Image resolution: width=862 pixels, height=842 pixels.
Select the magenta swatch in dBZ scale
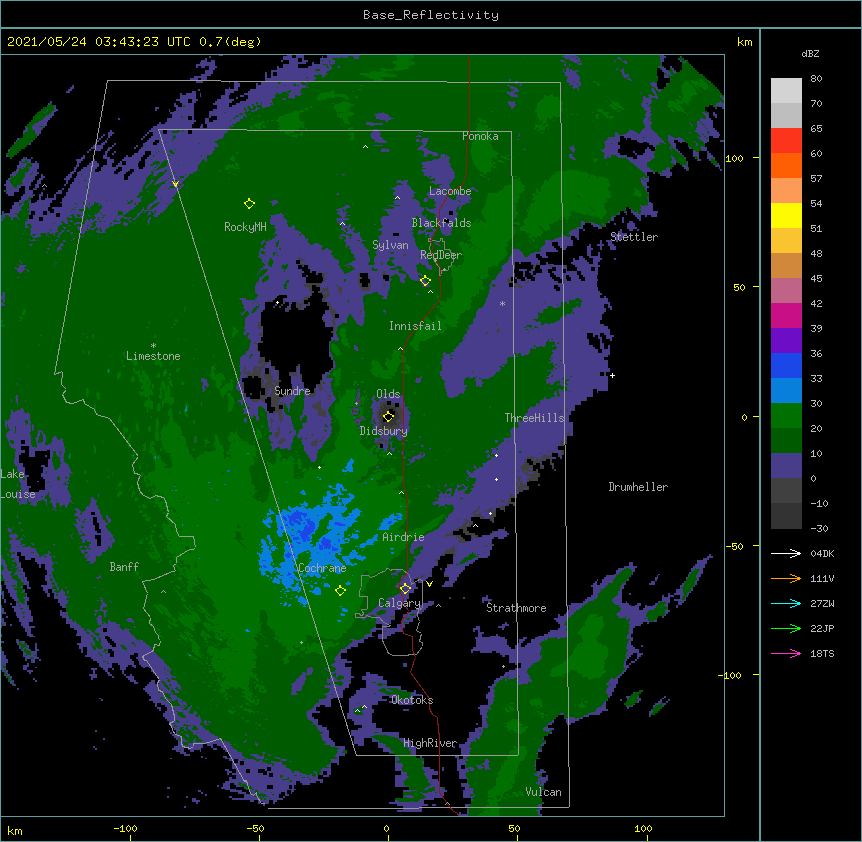tap(786, 315)
